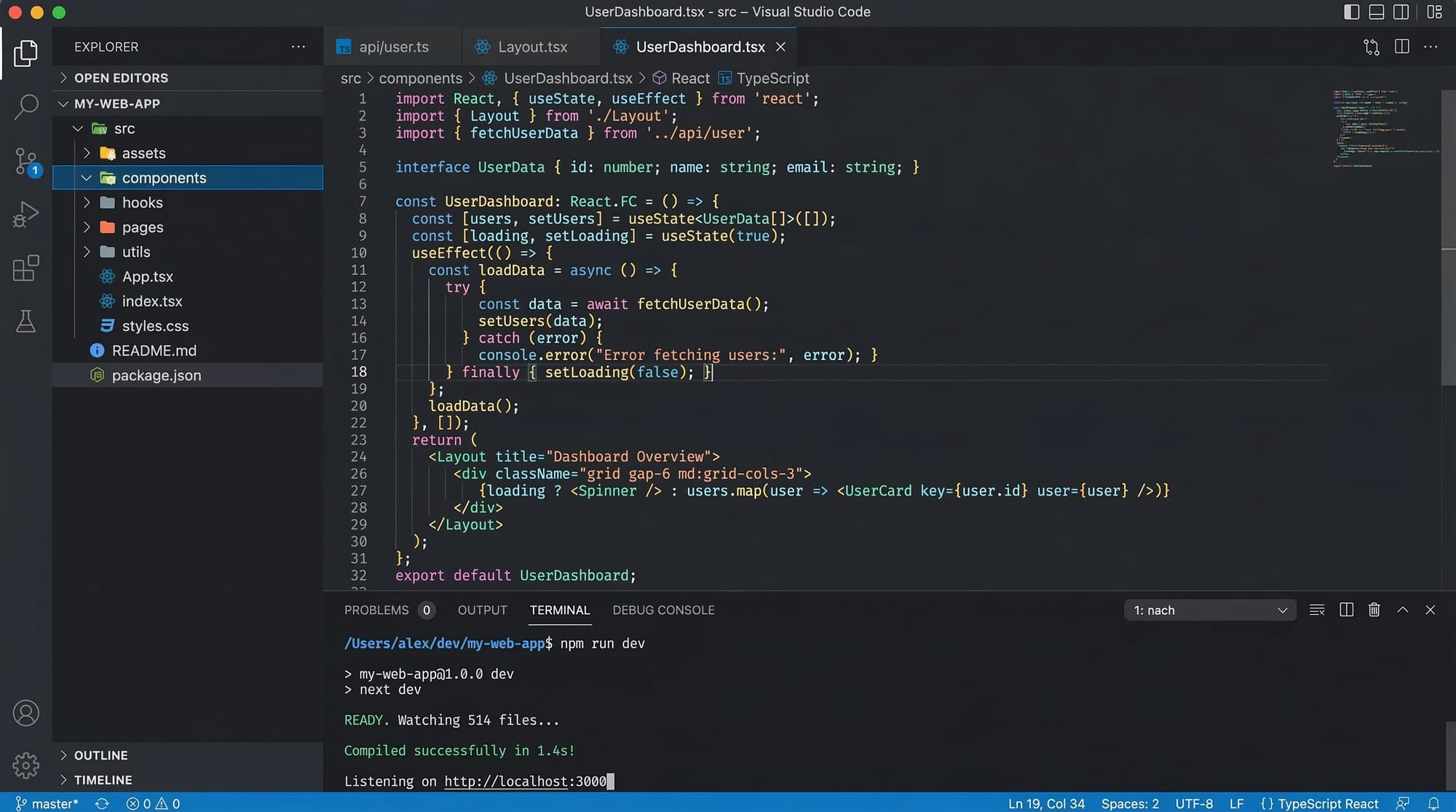The height and width of the screenshot is (812, 1456).
Task: Open Source Control view with badge
Action: 26,161
